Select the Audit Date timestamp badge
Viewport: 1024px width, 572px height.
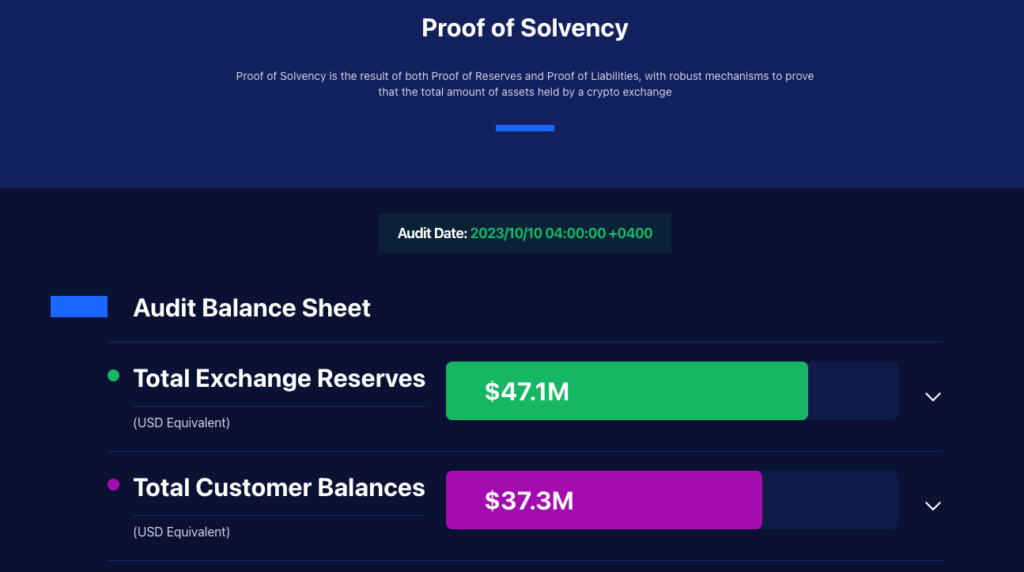pos(525,233)
